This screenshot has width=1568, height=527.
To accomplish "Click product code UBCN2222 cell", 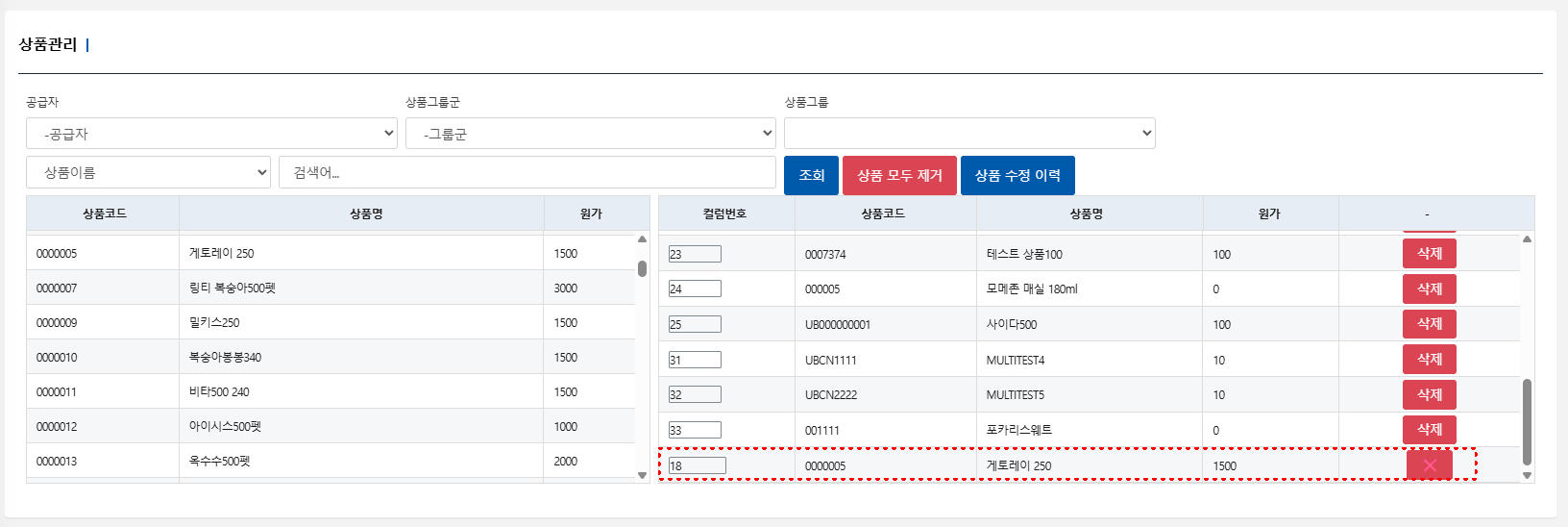I will 886,394.
